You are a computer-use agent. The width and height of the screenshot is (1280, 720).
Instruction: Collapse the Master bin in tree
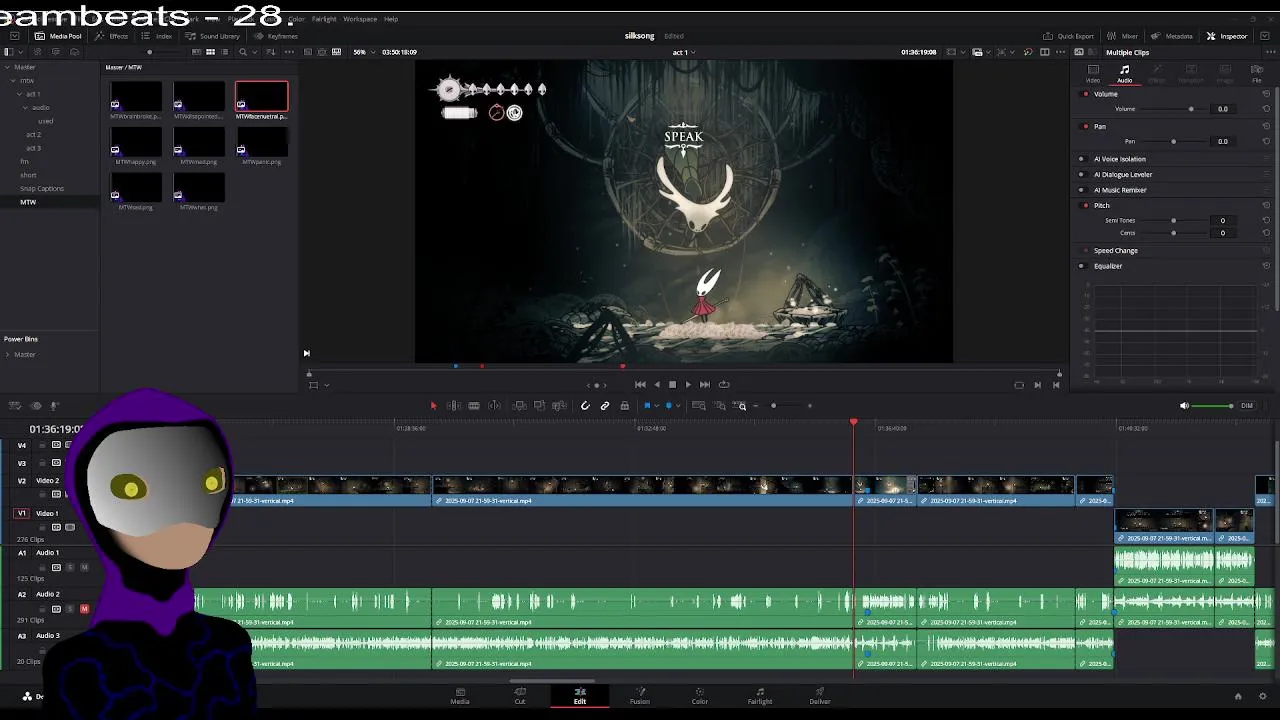7,67
